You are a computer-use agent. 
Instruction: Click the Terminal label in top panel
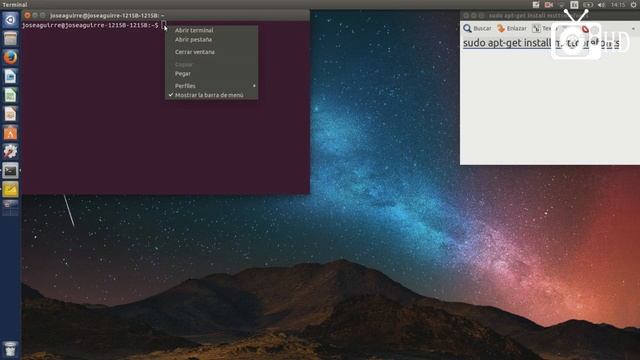click(15, 4)
